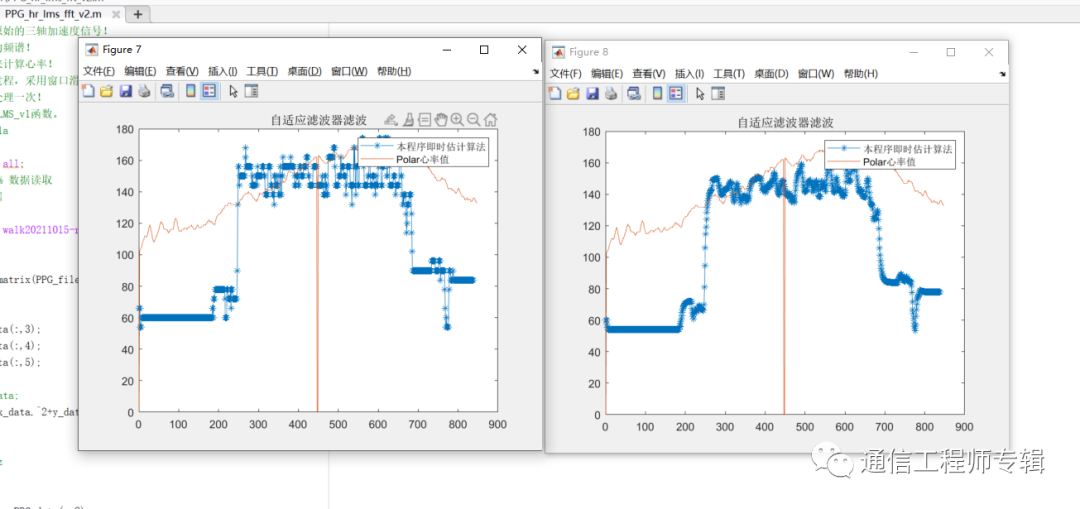
Task: Select Edit Plot arrow in Figure 8
Action: click(x=700, y=94)
